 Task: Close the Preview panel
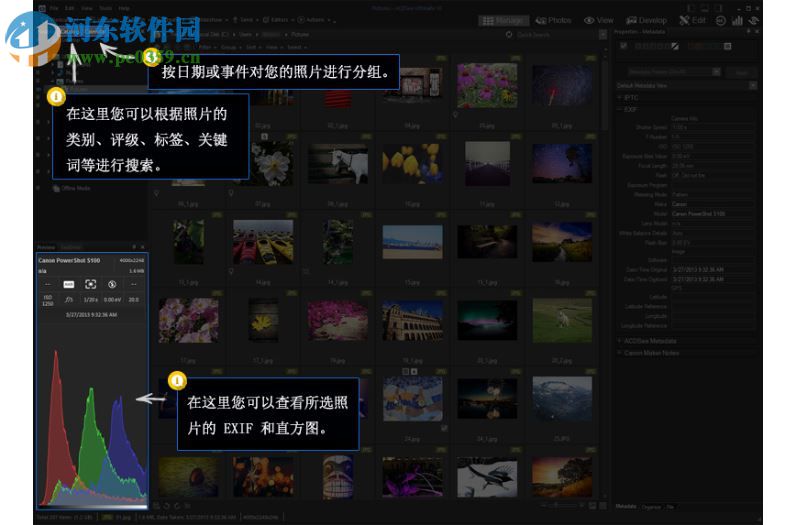pyautogui.click(x=142, y=247)
